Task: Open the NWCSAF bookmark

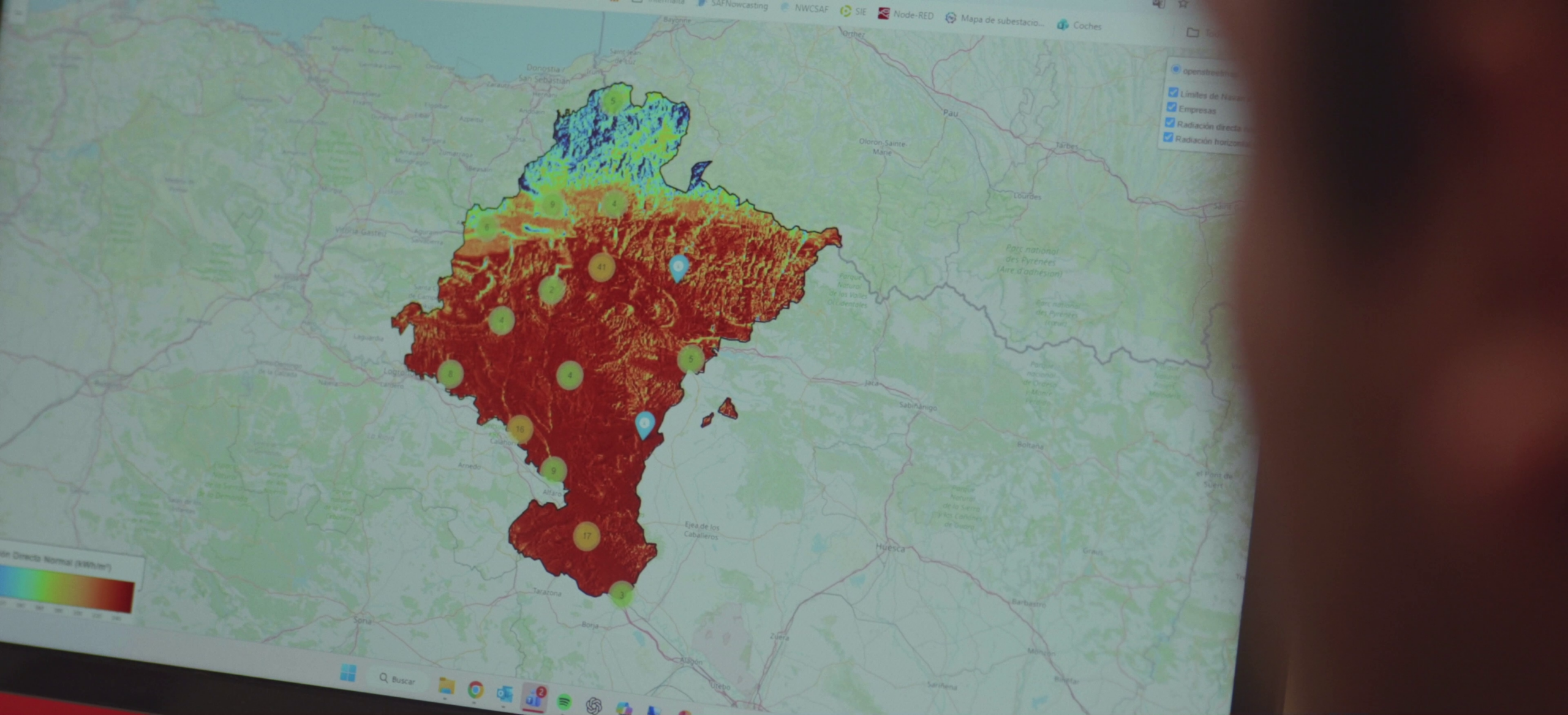Action: (x=804, y=9)
